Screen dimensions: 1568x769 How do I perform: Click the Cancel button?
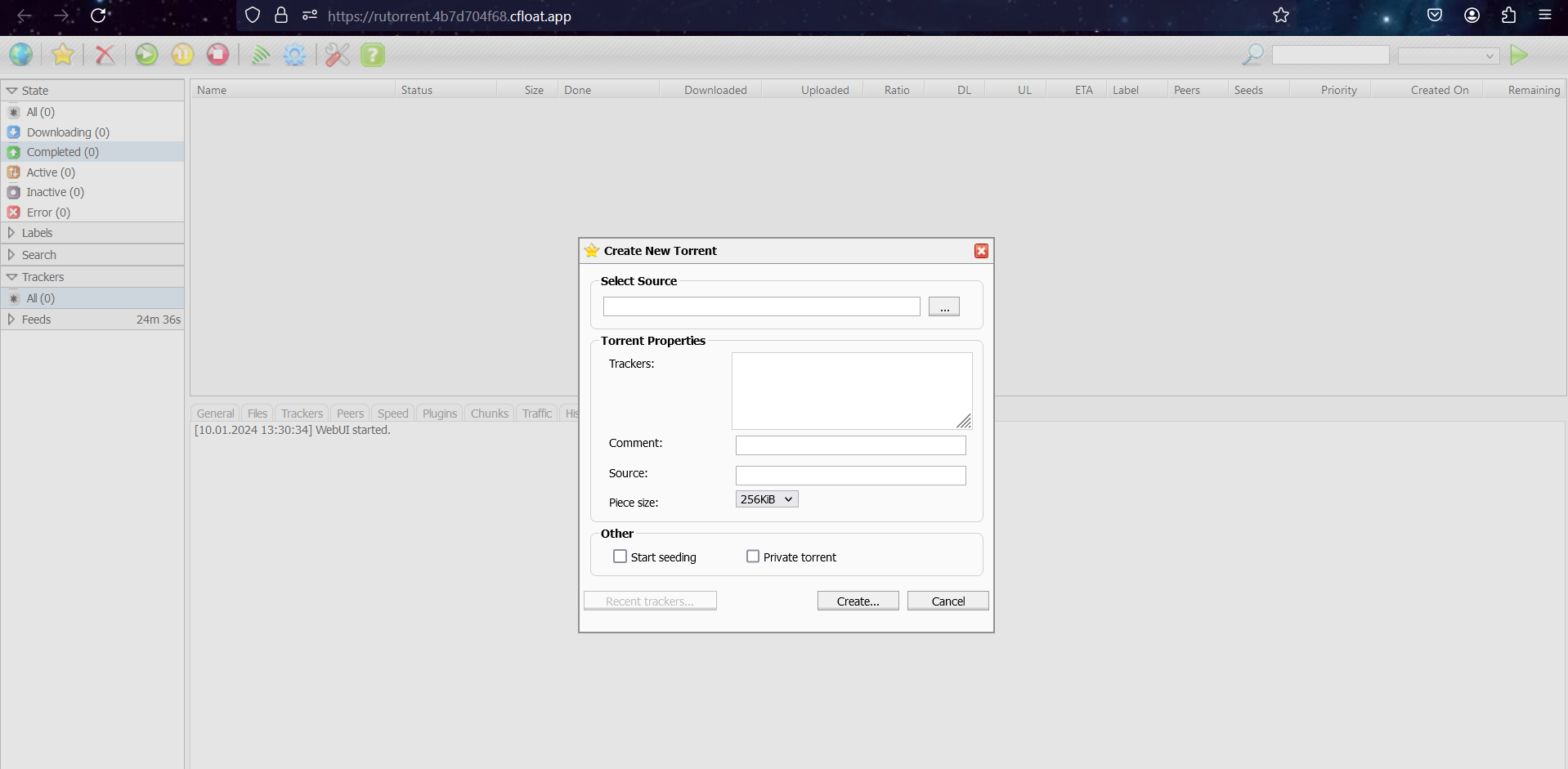coord(948,601)
